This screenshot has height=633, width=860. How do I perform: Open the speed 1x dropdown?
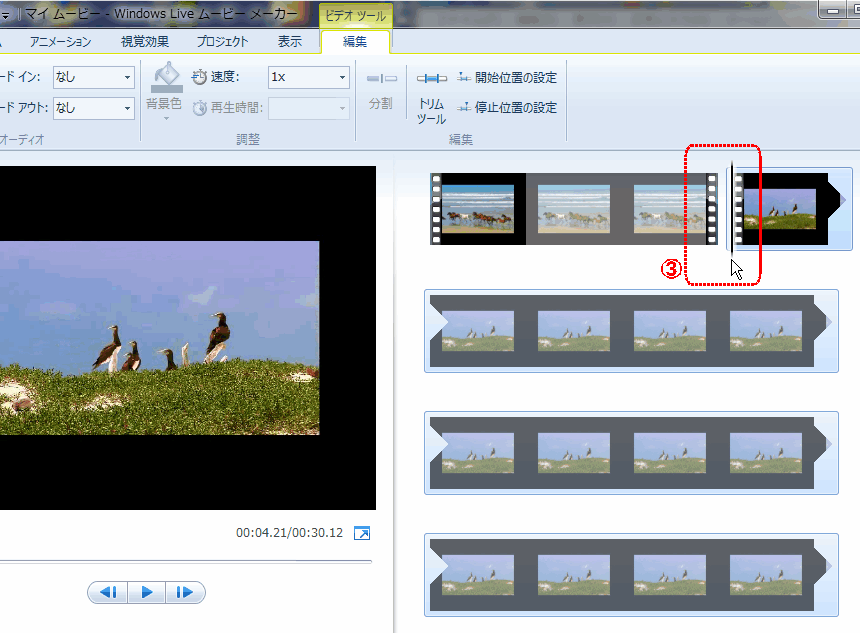[x=341, y=77]
